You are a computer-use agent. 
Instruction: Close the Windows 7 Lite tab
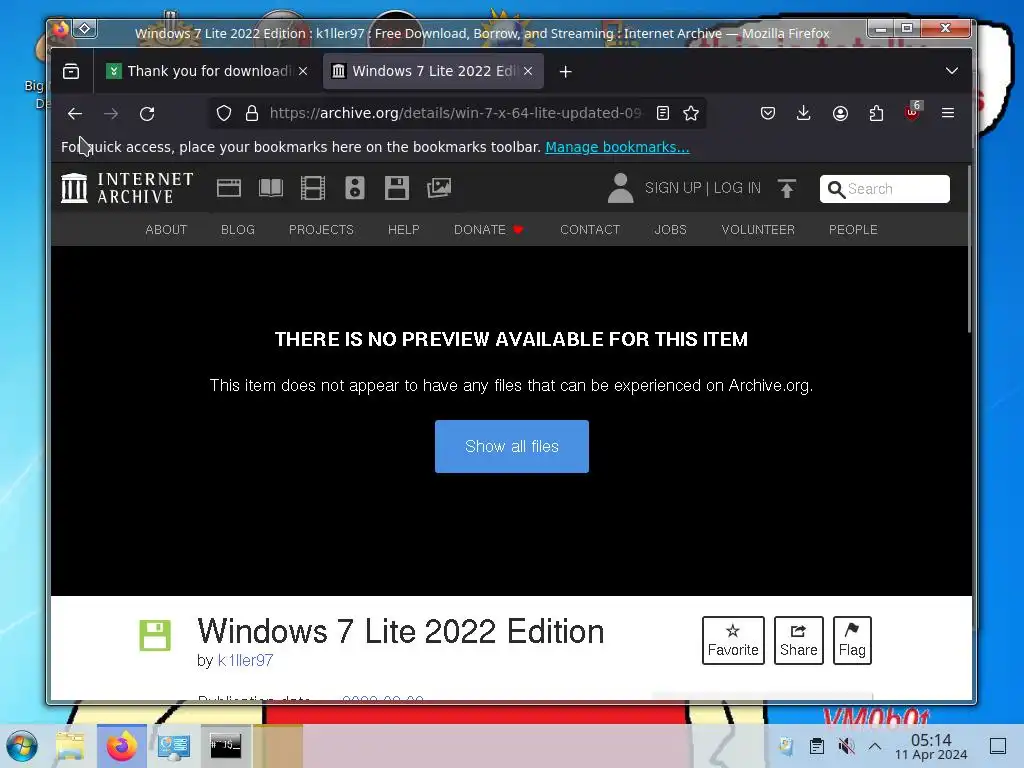point(528,71)
